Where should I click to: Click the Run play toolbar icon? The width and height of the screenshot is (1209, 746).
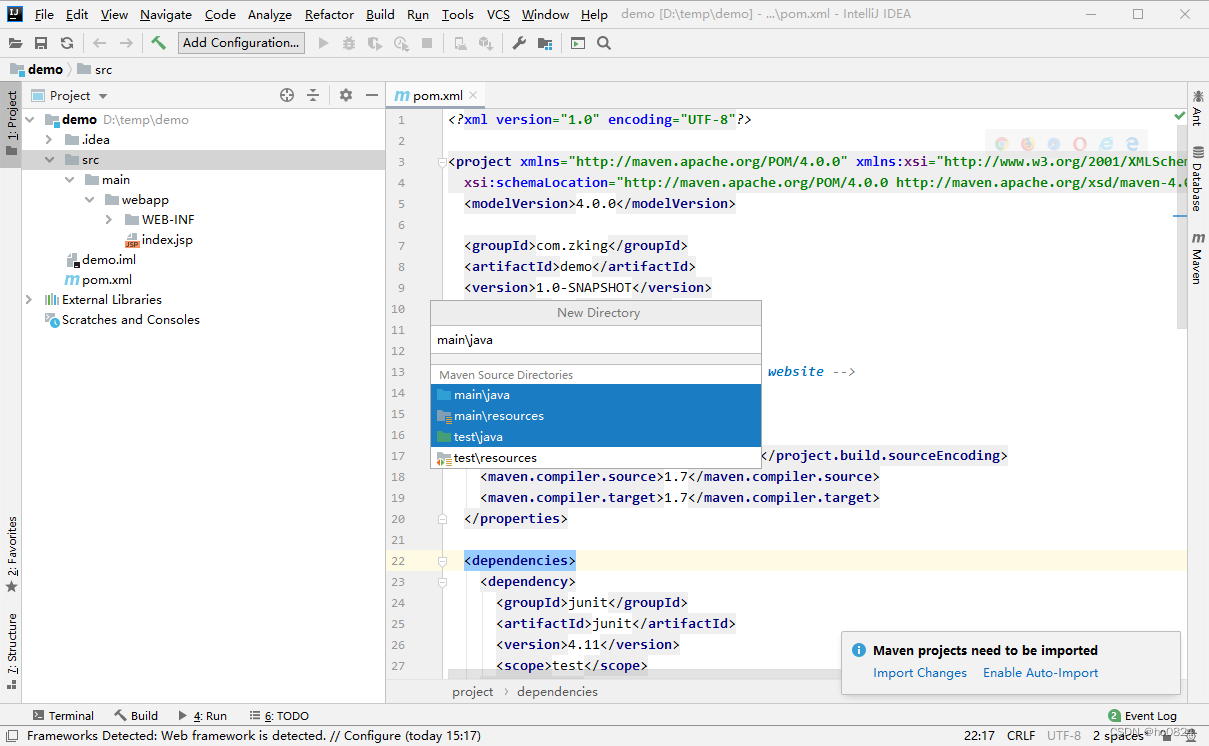pos(323,43)
